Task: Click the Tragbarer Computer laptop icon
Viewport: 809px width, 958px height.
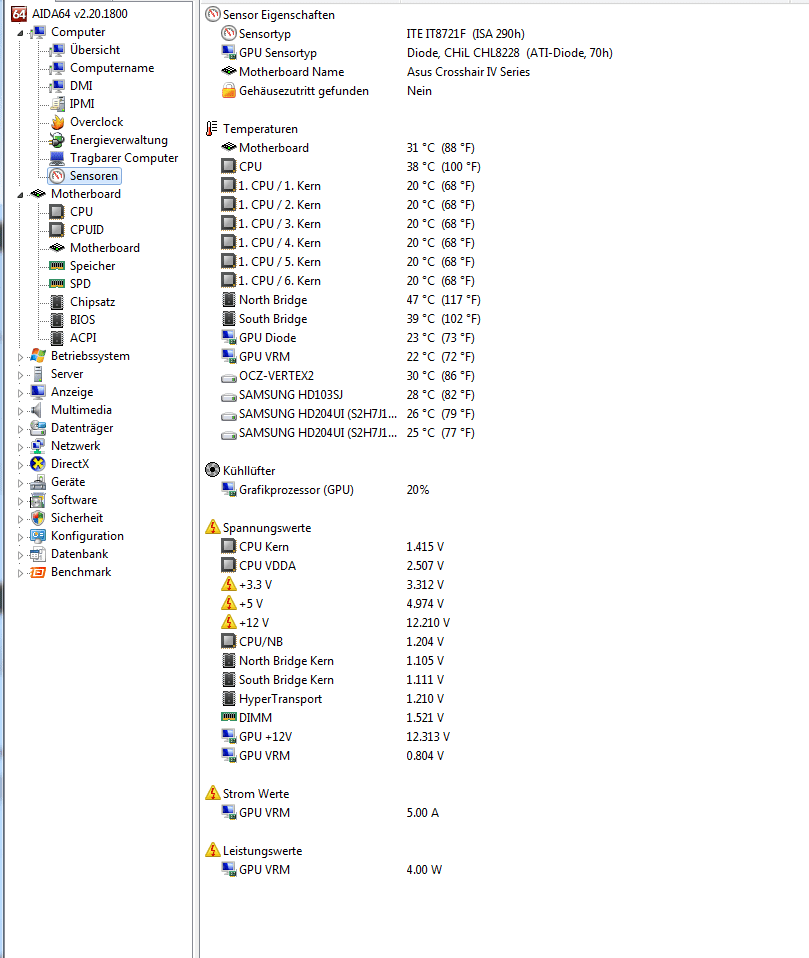Action: [x=57, y=158]
